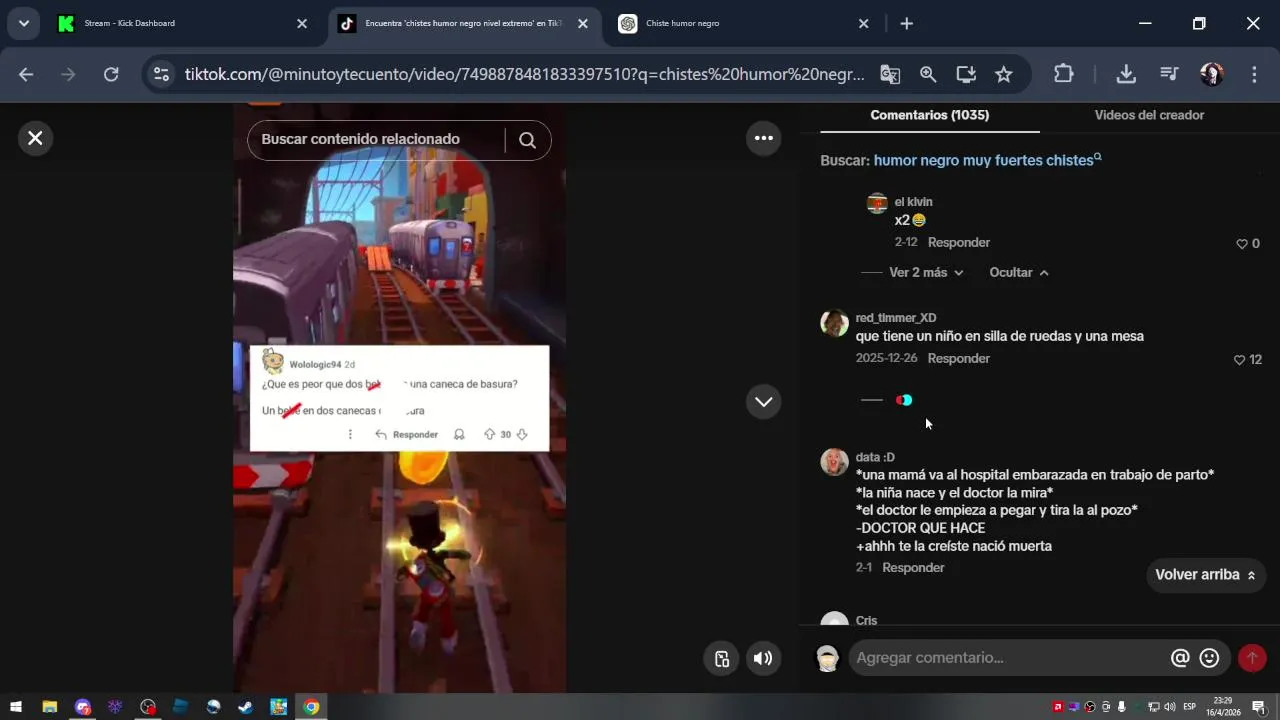
Task: Focus the 'Agregar comentario...' field
Action: coord(1008,658)
